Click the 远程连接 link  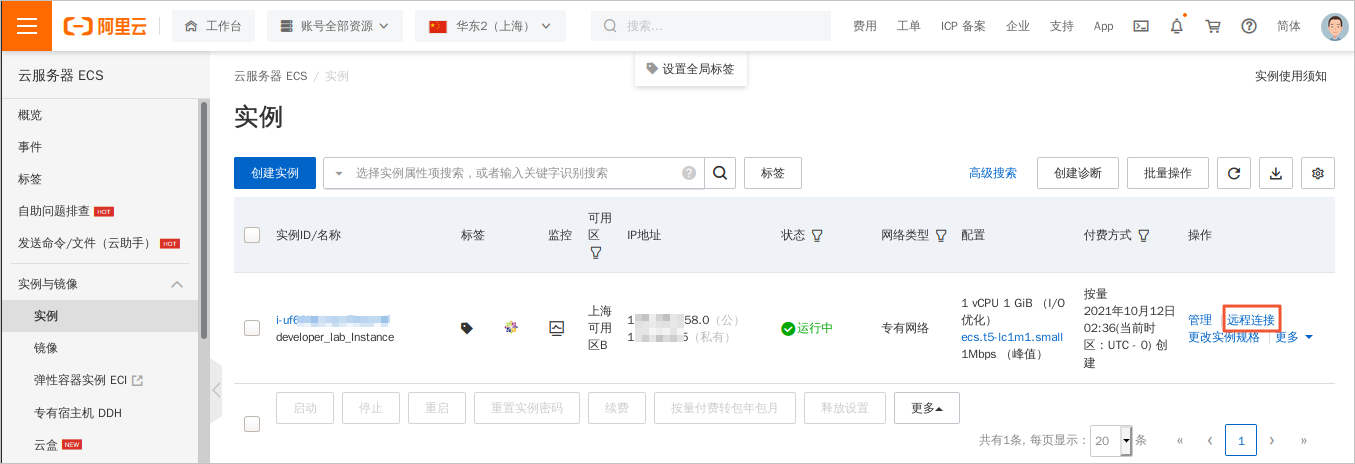pos(1251,320)
